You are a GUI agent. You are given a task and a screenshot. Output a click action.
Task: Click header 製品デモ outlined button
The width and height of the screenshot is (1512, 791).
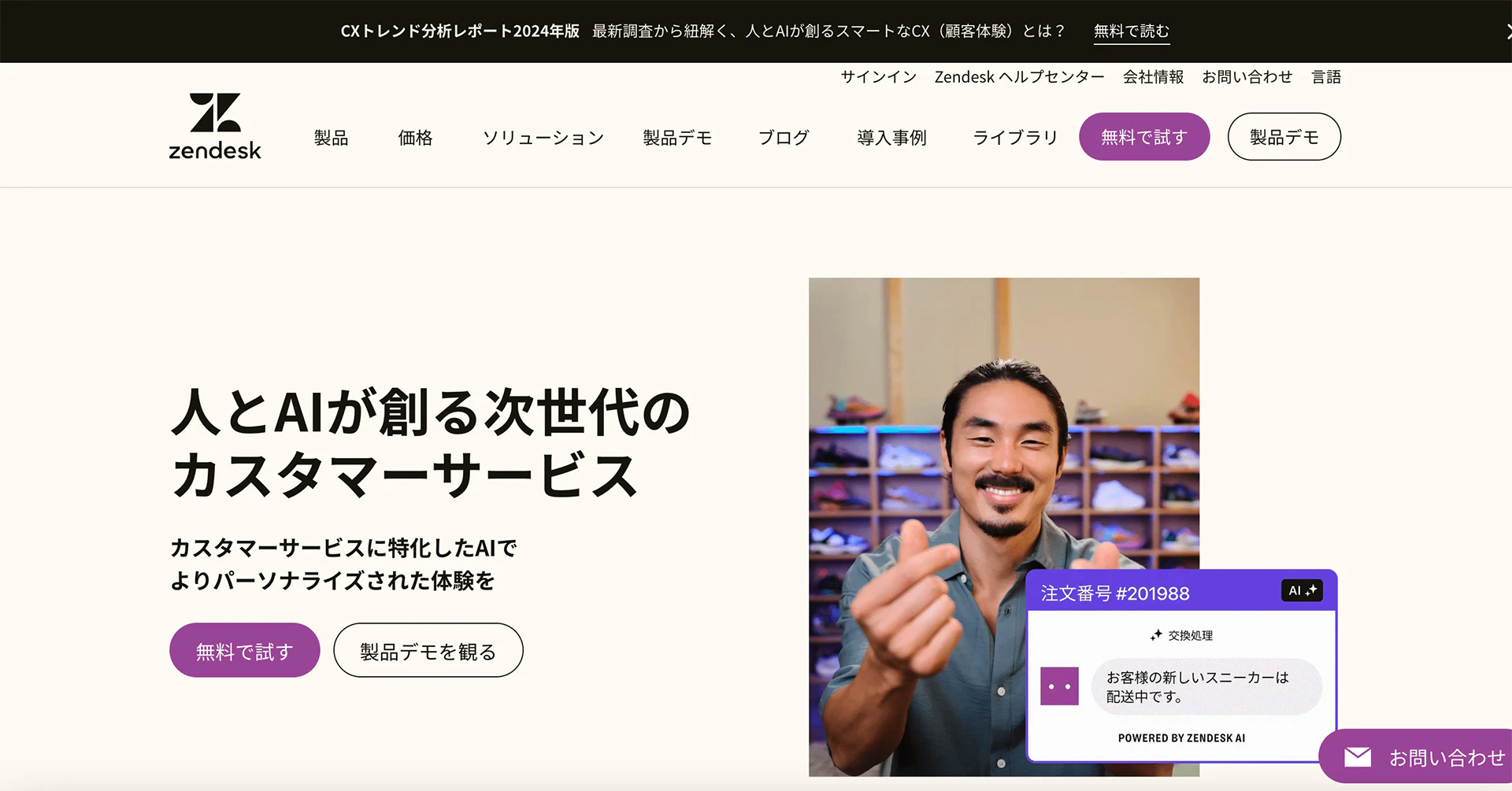1284,137
